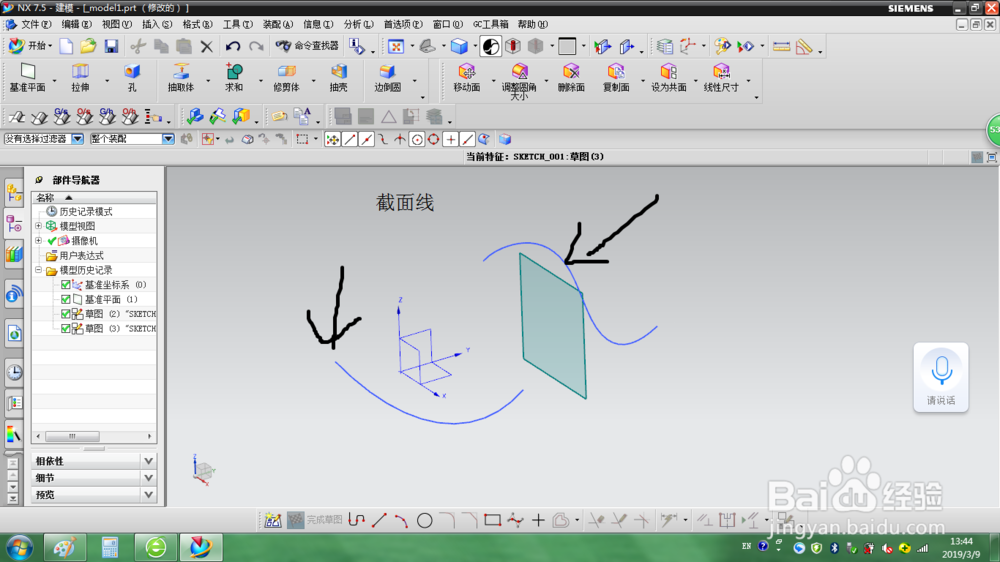Click the Undo arrow icon

(233, 46)
